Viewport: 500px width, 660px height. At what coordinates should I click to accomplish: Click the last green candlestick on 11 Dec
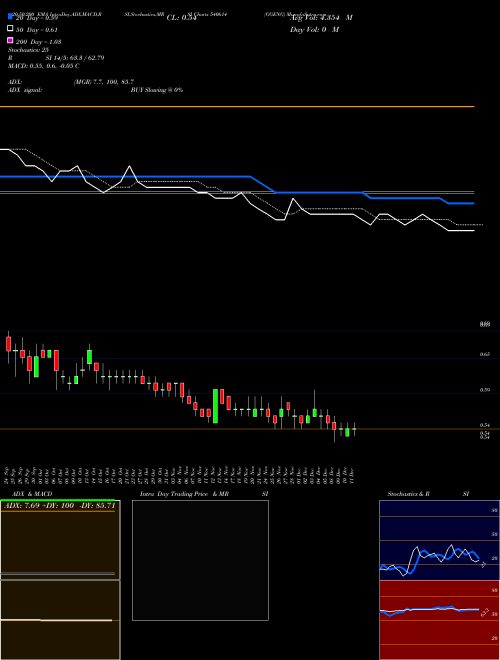tap(354, 429)
